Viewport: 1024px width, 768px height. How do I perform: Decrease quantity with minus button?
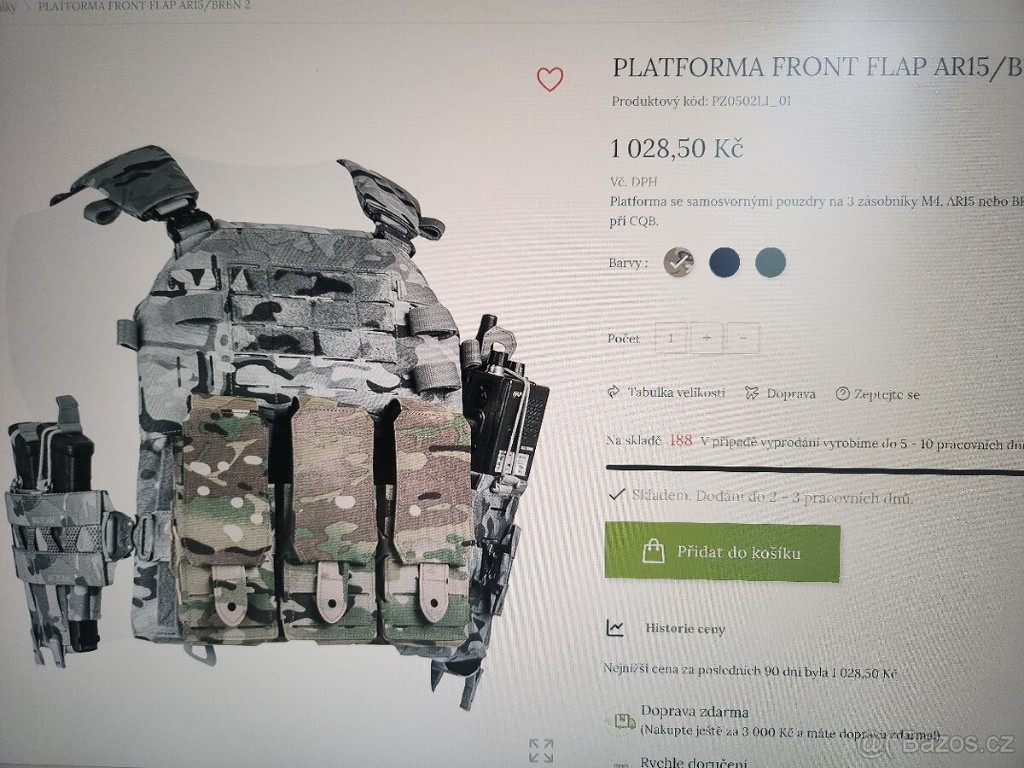tap(743, 338)
